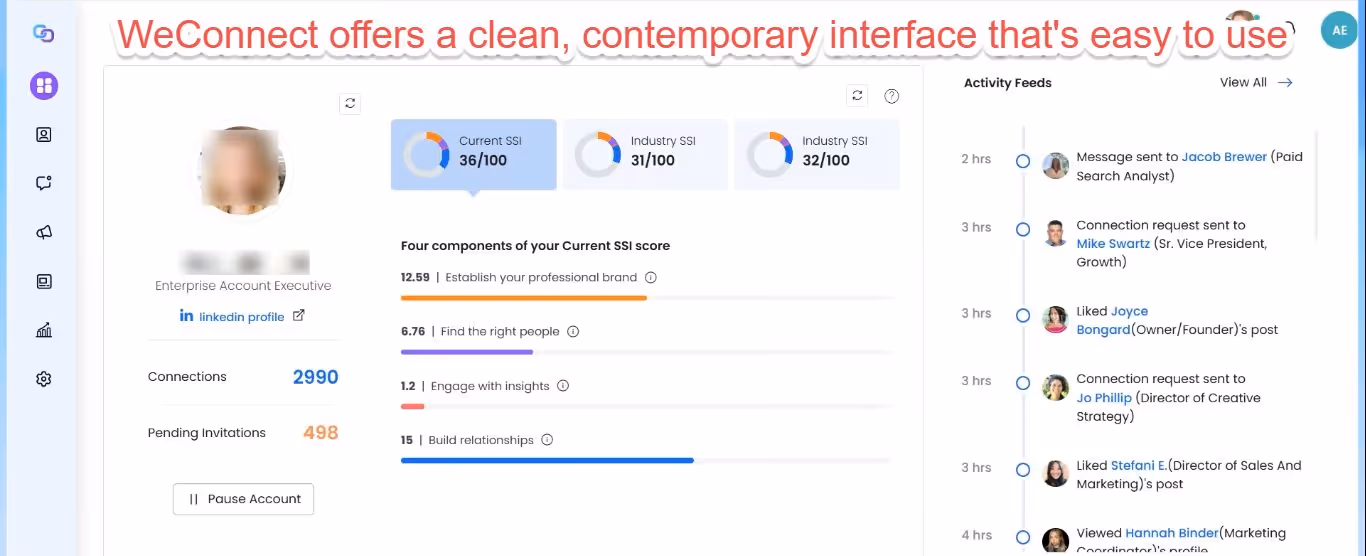Click the Pause Account button
Viewport: 1366px width, 556px height.
pyautogui.click(x=243, y=499)
